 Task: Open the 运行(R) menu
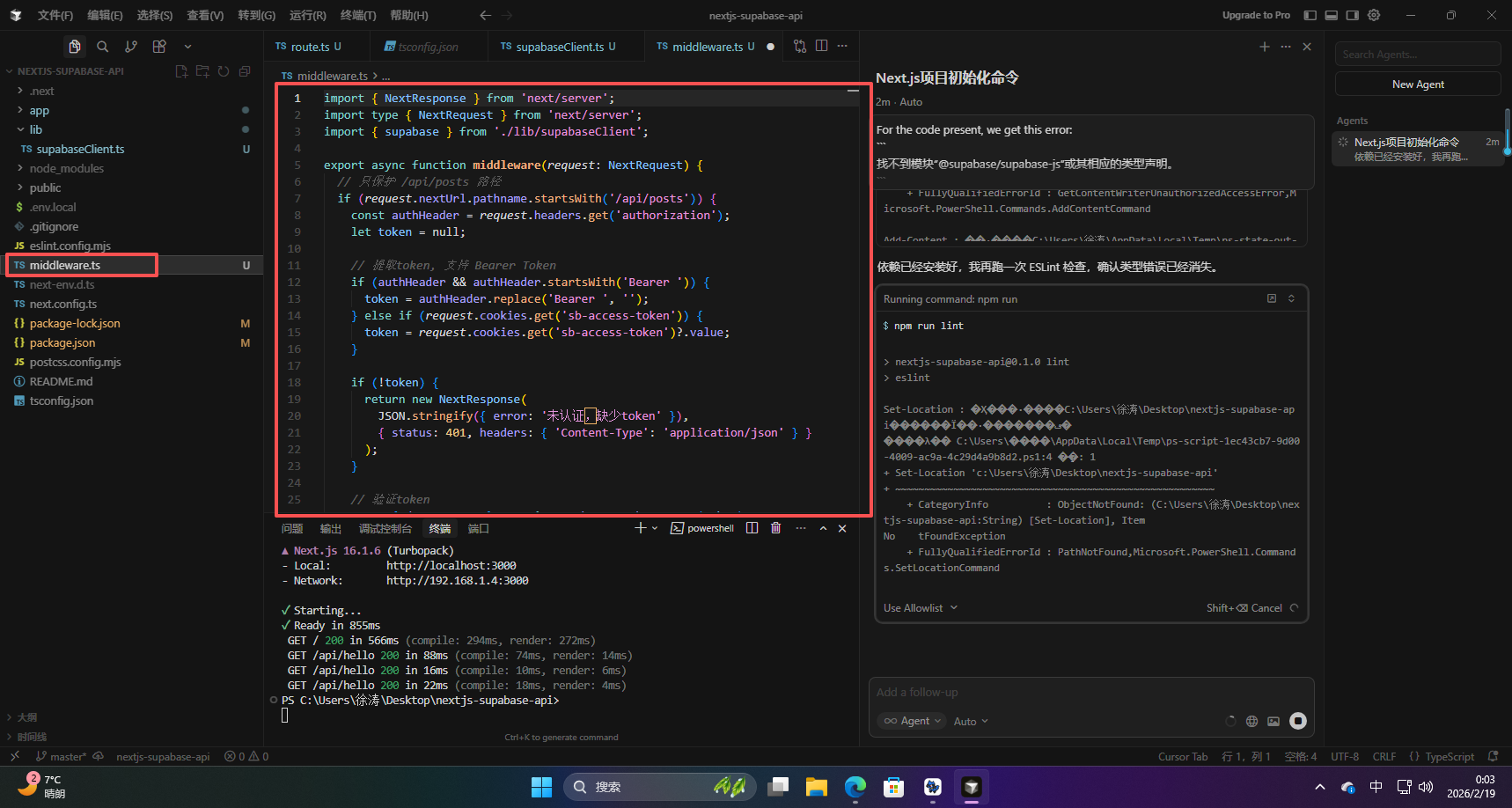click(x=308, y=15)
